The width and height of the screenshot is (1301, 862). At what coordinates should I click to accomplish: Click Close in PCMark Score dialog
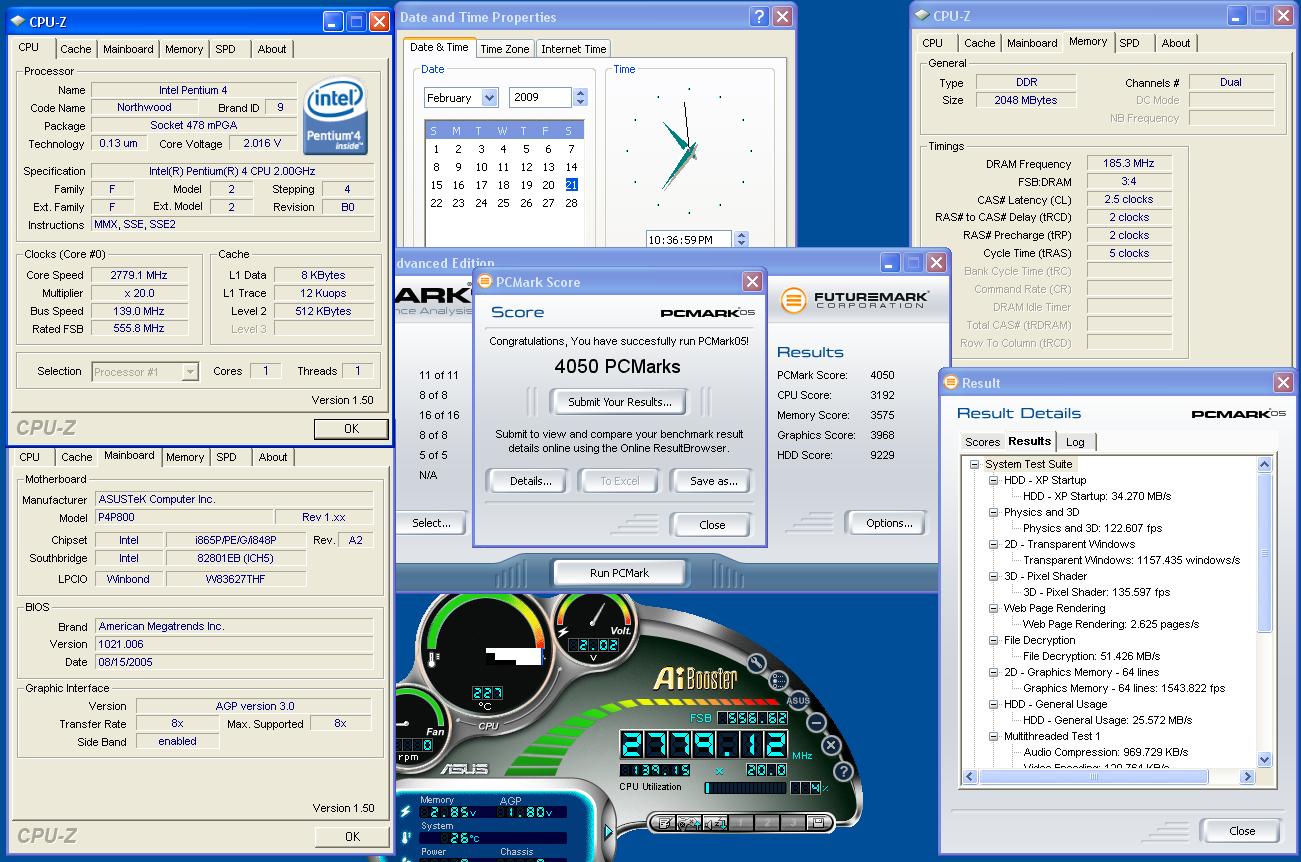(712, 525)
